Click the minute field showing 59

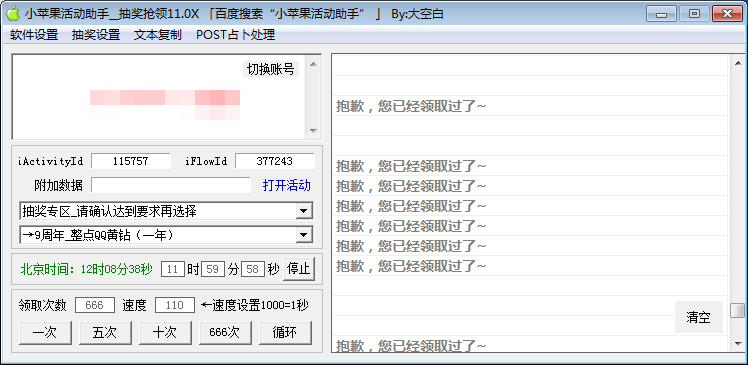213,270
